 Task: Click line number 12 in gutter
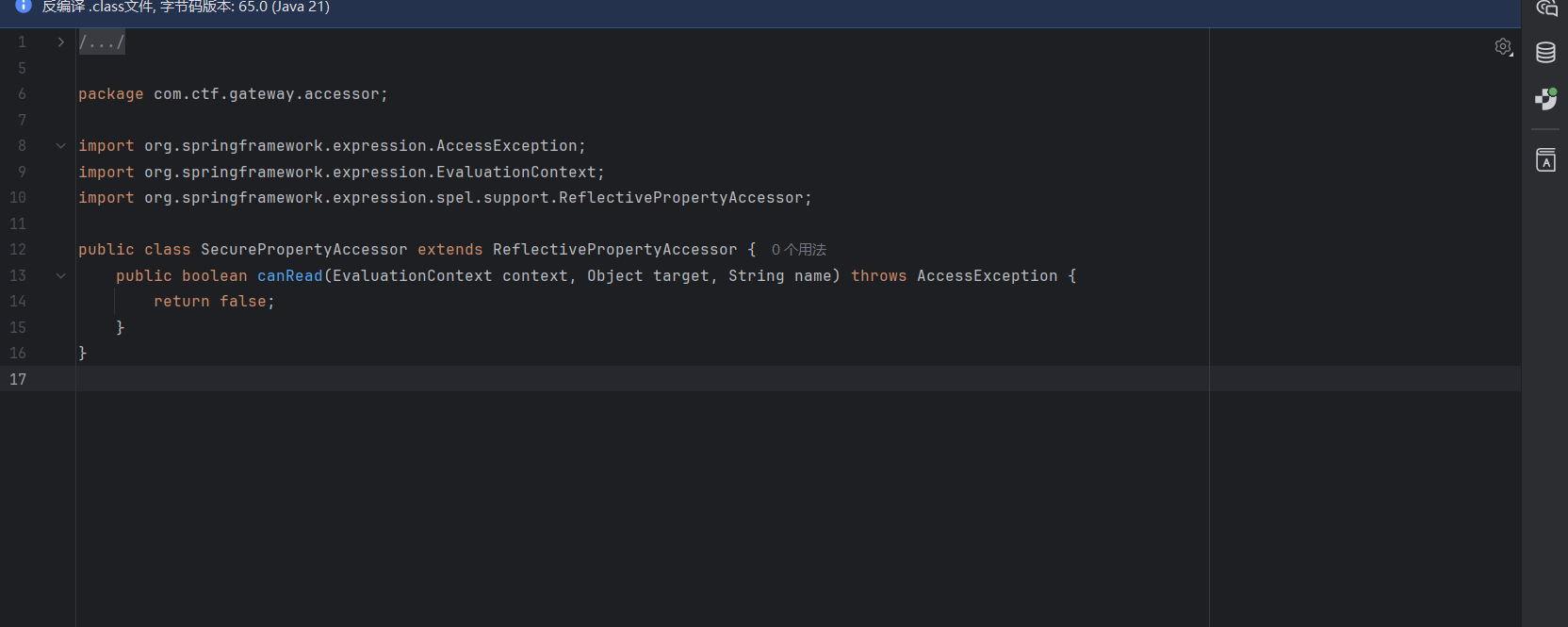[18, 250]
